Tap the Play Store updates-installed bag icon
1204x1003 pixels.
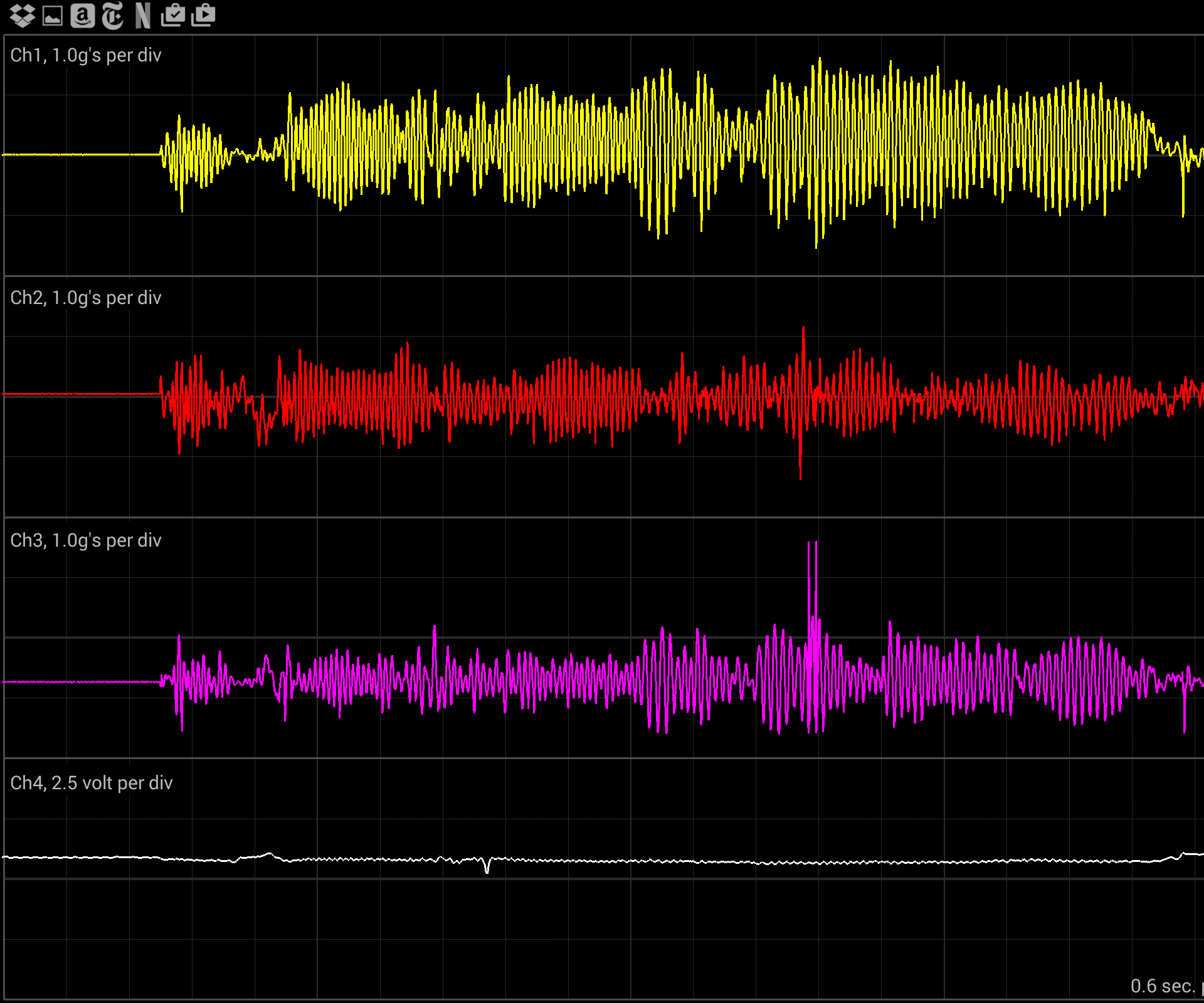point(173,15)
